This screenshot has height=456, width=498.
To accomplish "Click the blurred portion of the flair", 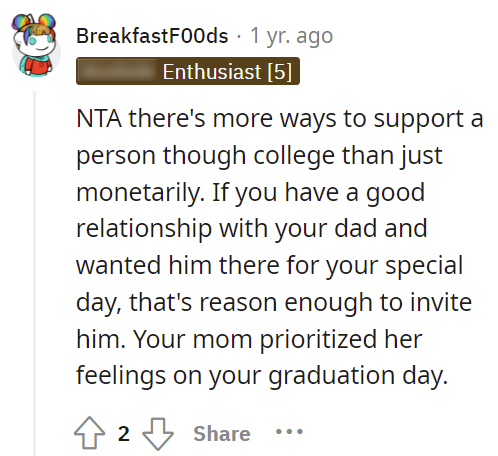I will (x=118, y=71).
